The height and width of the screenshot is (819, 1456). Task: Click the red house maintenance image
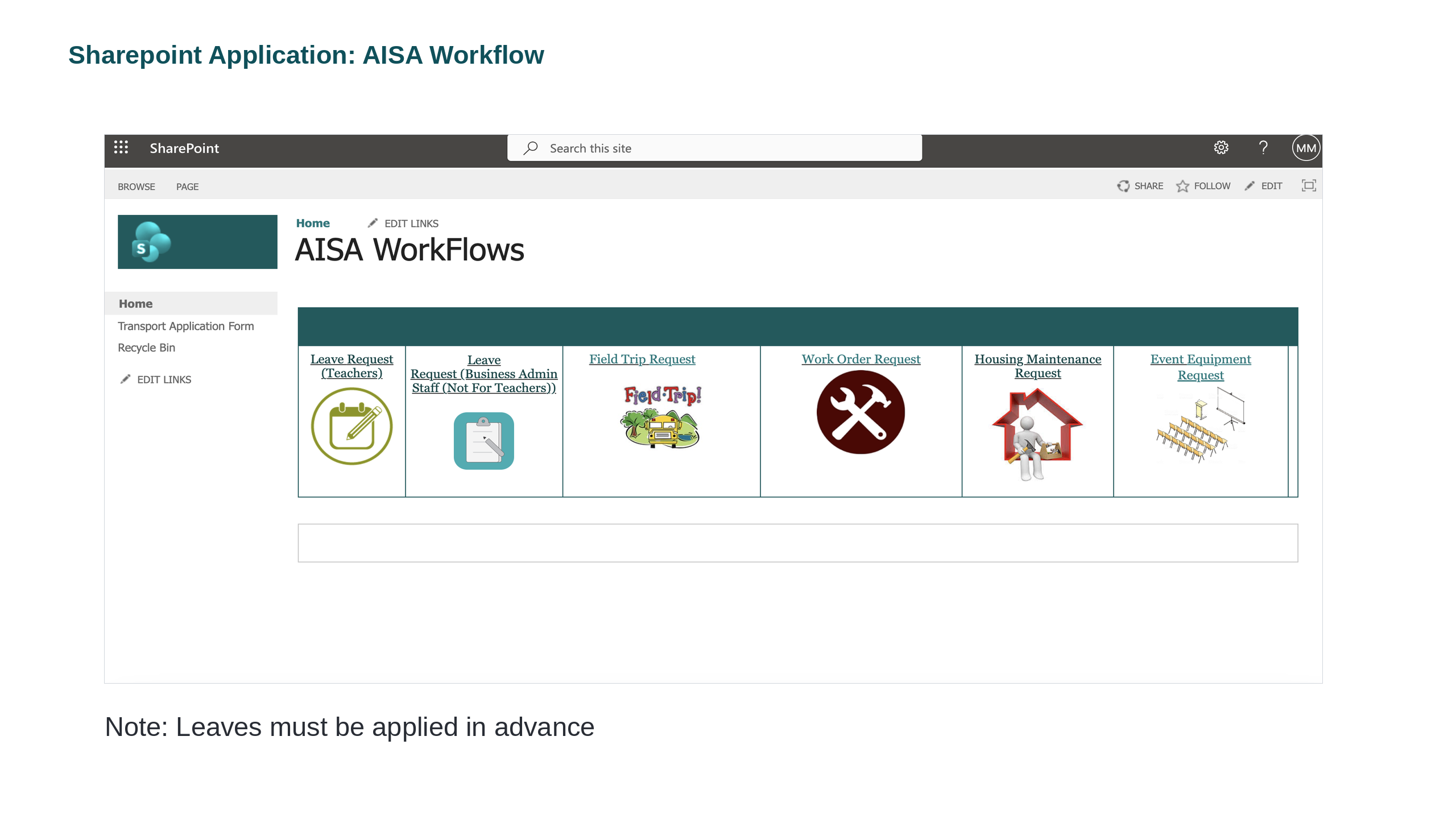[1037, 435]
